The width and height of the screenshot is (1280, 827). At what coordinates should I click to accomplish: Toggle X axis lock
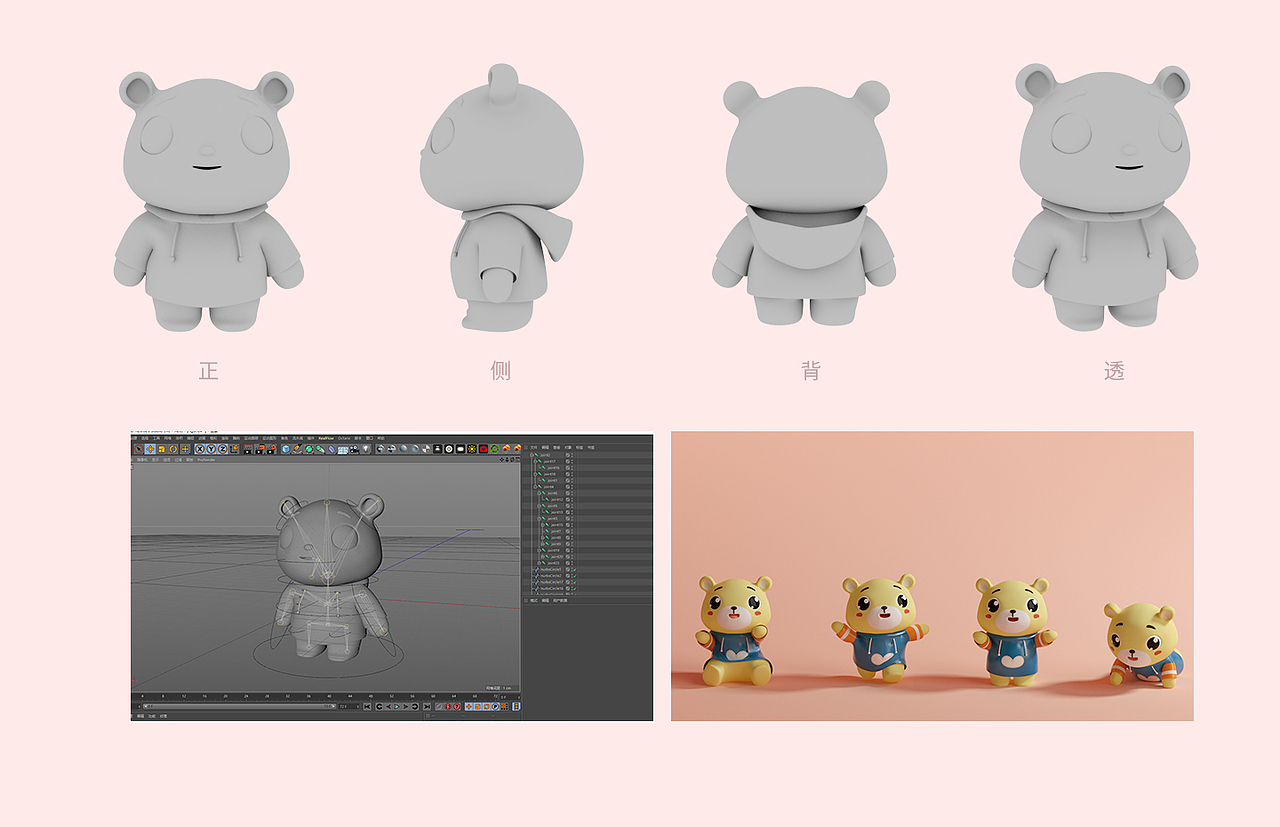[x=200, y=449]
